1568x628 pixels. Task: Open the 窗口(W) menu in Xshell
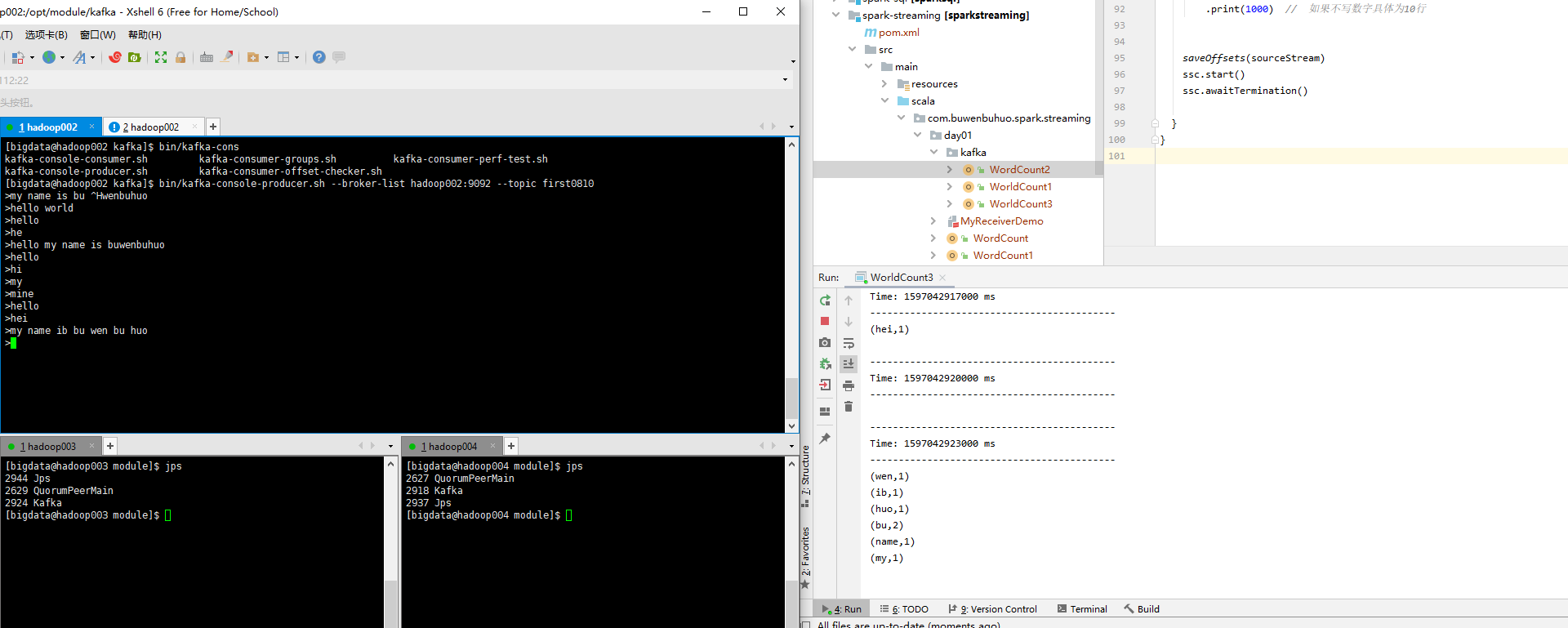pyautogui.click(x=98, y=35)
